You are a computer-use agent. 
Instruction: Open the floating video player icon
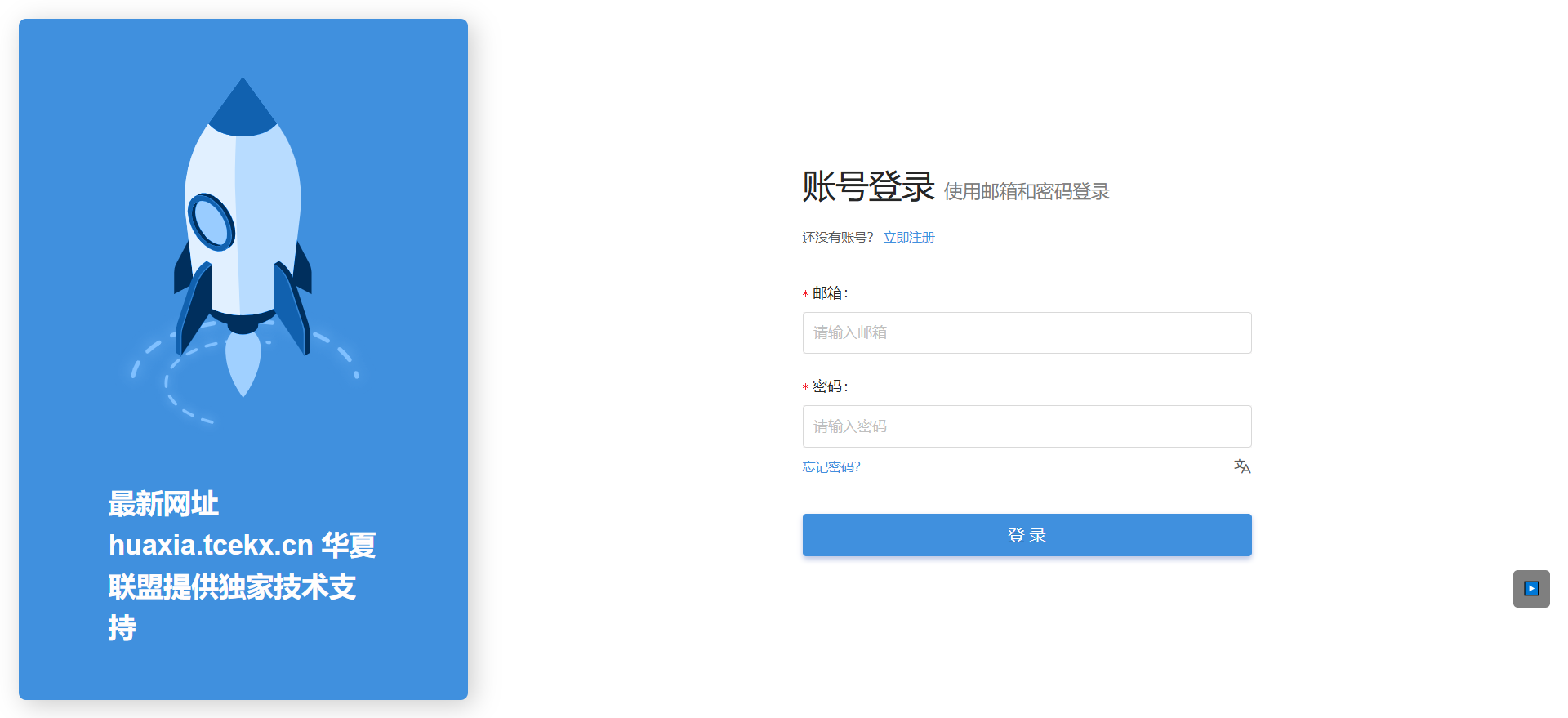click(x=1531, y=589)
